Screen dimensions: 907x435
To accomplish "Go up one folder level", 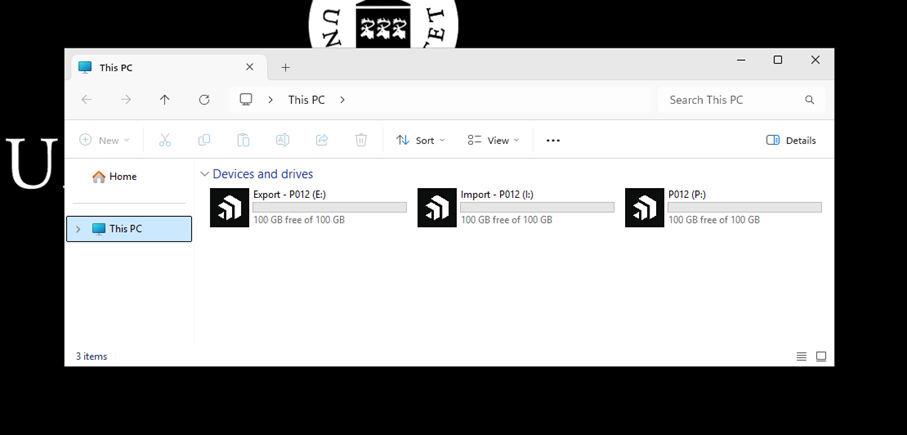I will (x=165, y=99).
